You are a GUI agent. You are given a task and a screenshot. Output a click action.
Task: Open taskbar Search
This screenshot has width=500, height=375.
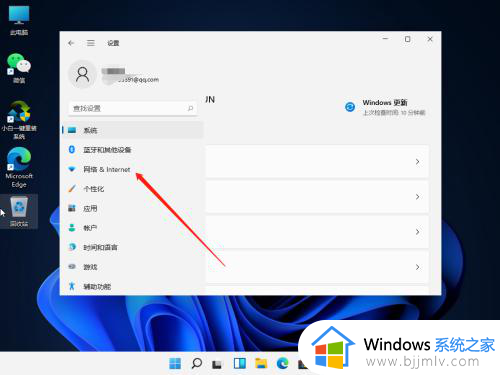point(197,363)
